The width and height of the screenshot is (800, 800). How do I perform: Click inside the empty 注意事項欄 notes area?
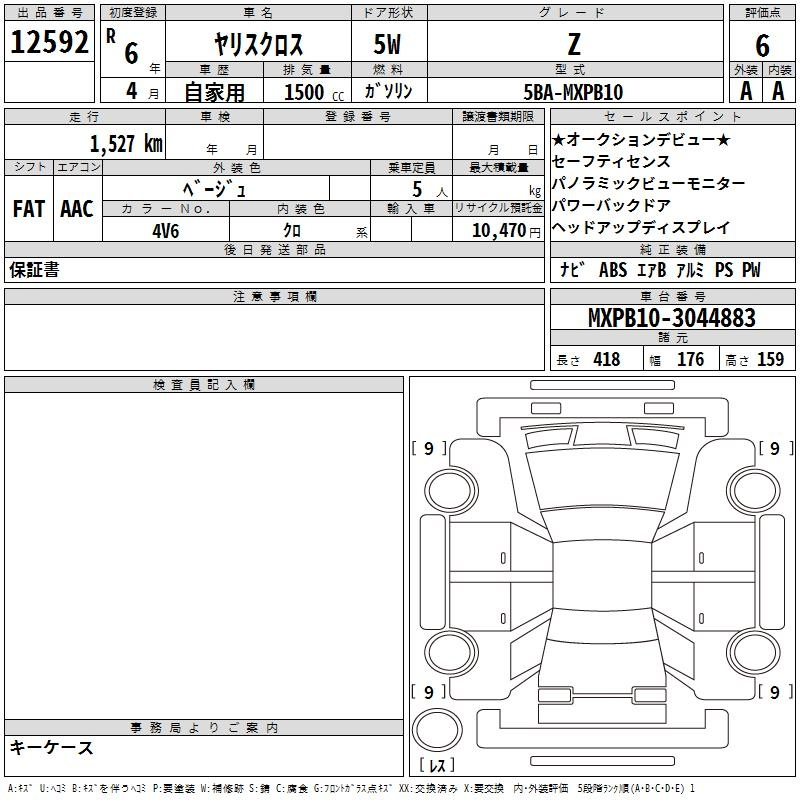point(274,338)
